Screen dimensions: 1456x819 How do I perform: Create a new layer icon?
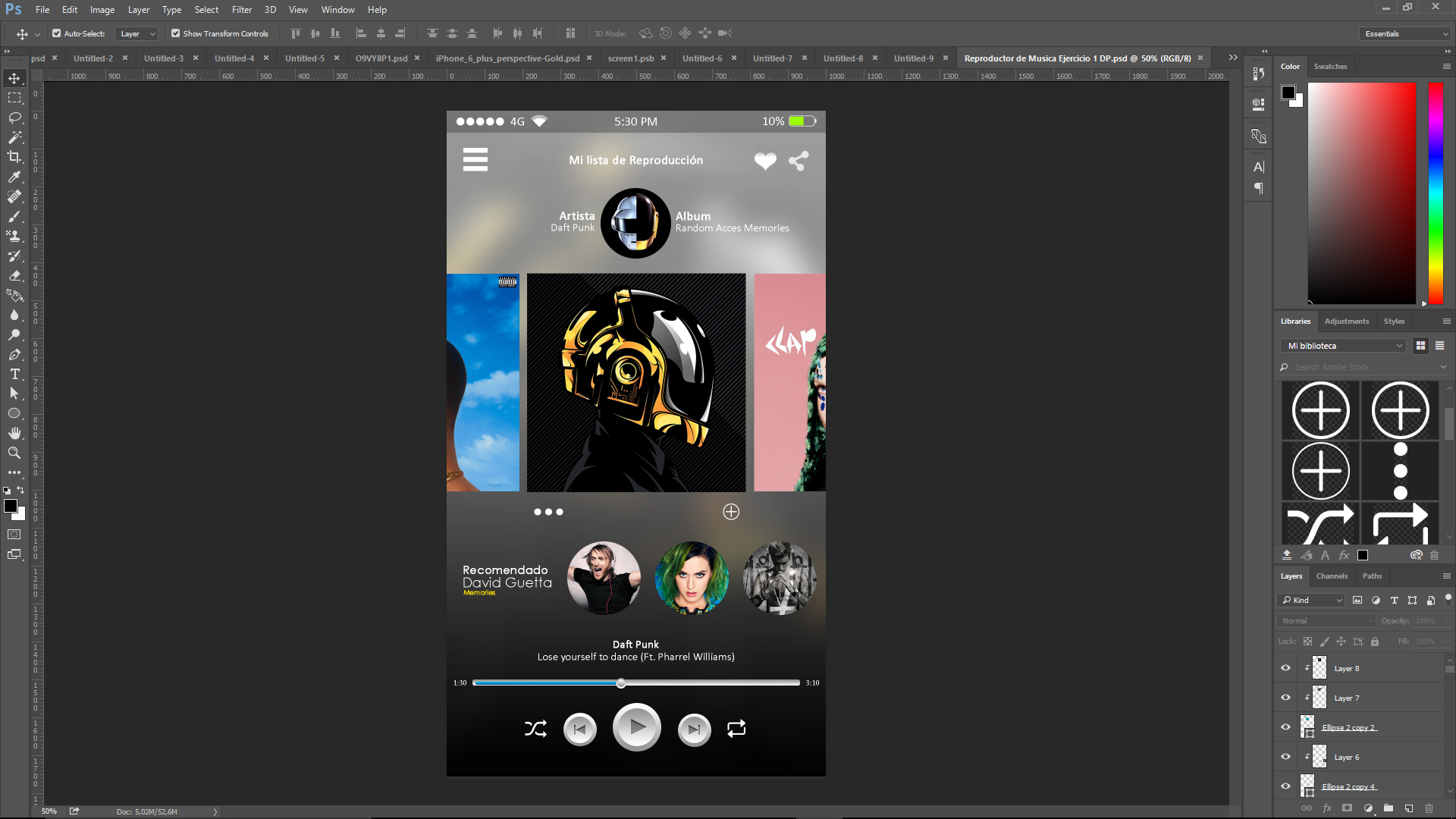tap(1409, 808)
